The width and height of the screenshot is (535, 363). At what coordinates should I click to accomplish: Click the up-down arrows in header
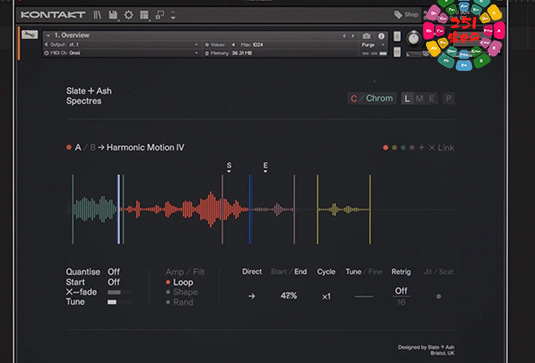pos(173,15)
